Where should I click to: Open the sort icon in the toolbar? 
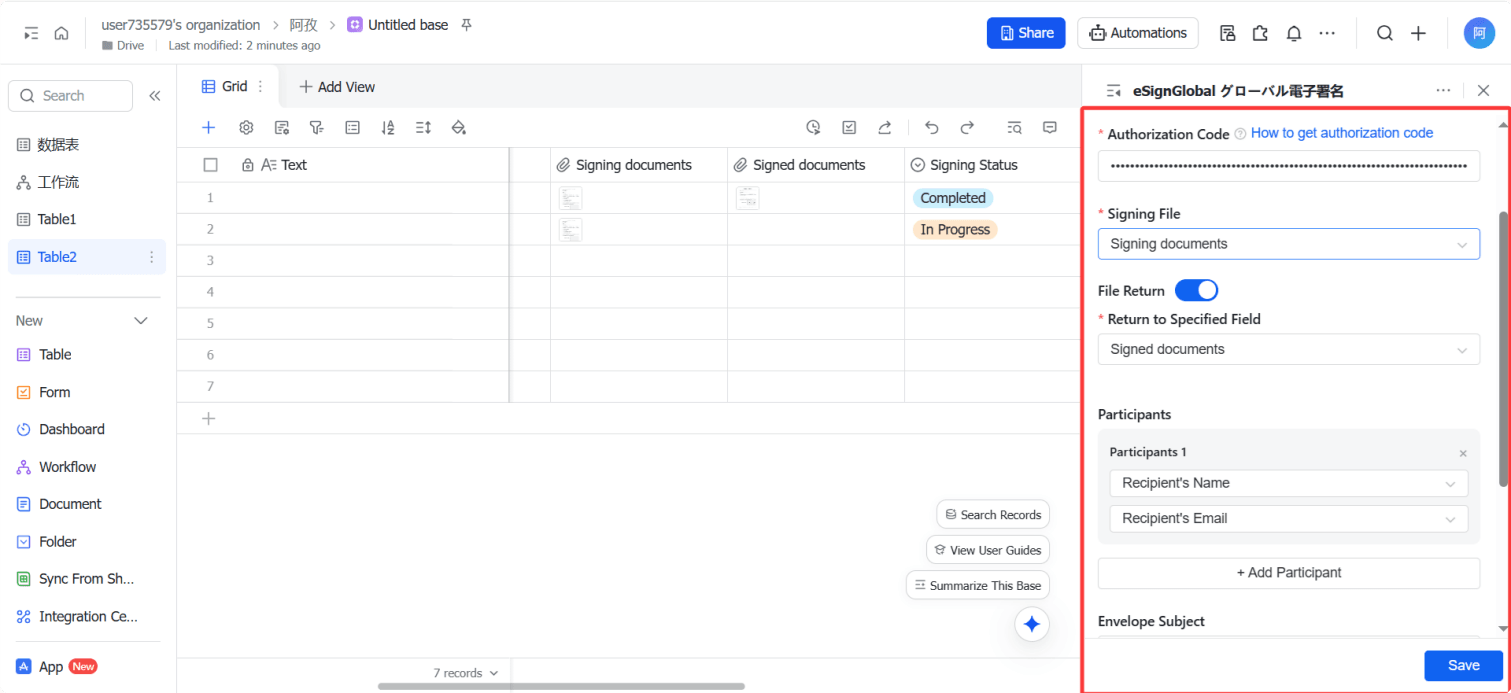point(388,128)
